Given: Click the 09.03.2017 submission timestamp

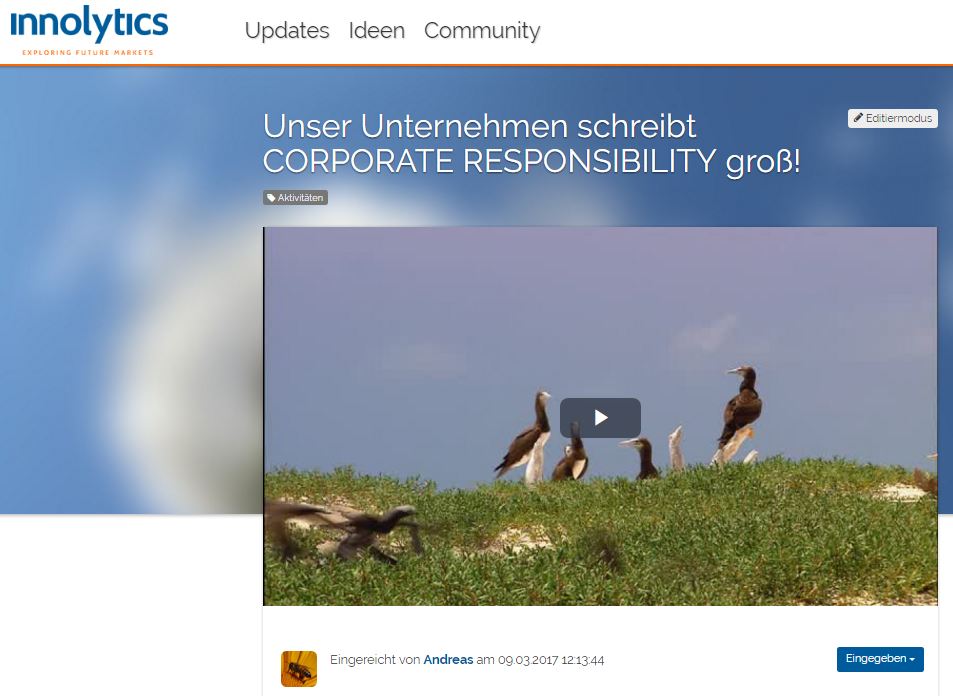Looking at the screenshot, I should pos(551,660).
